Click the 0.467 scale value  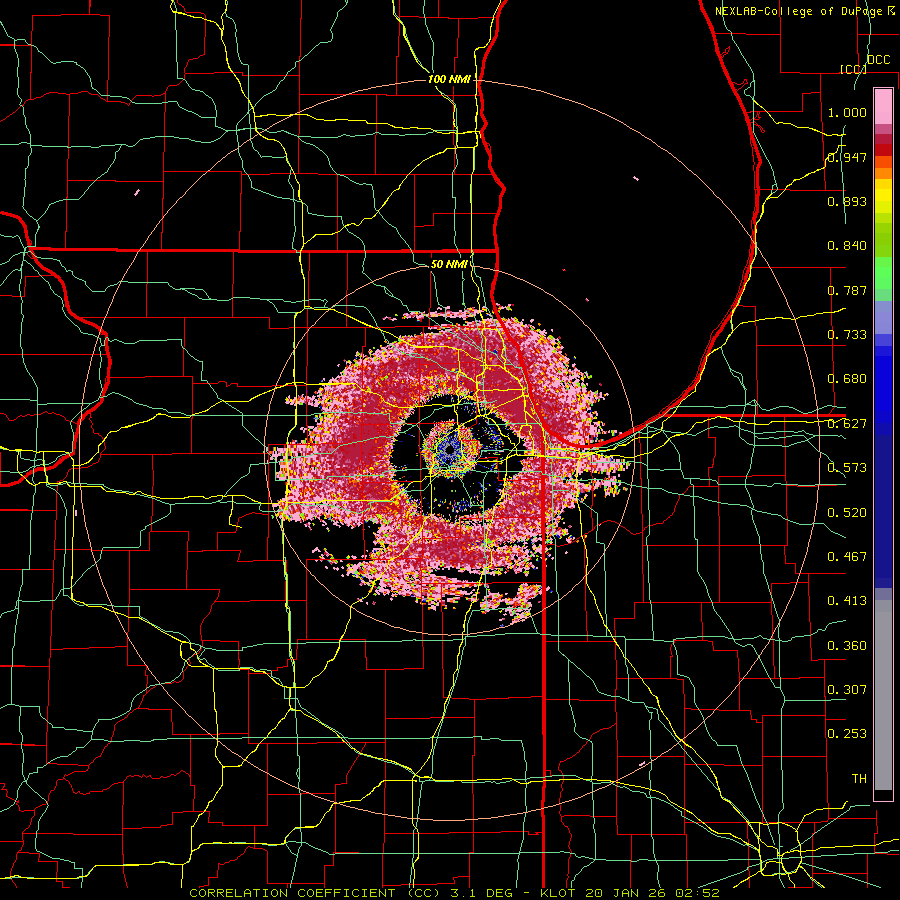pos(847,556)
